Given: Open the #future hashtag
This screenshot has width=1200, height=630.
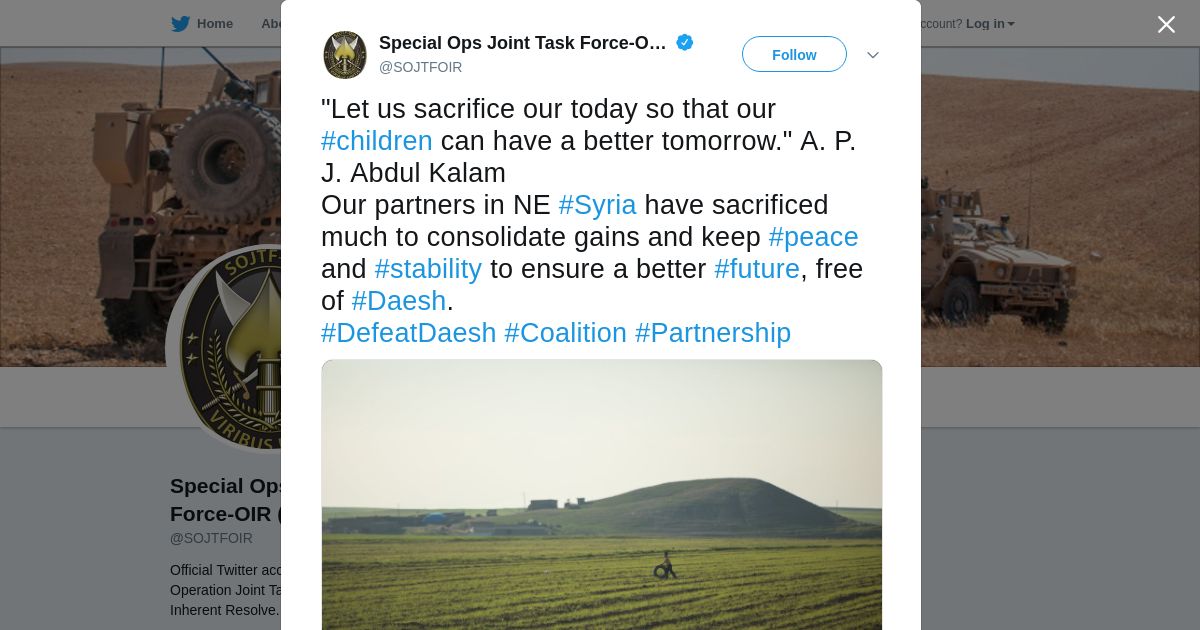Looking at the screenshot, I should pos(757,269).
